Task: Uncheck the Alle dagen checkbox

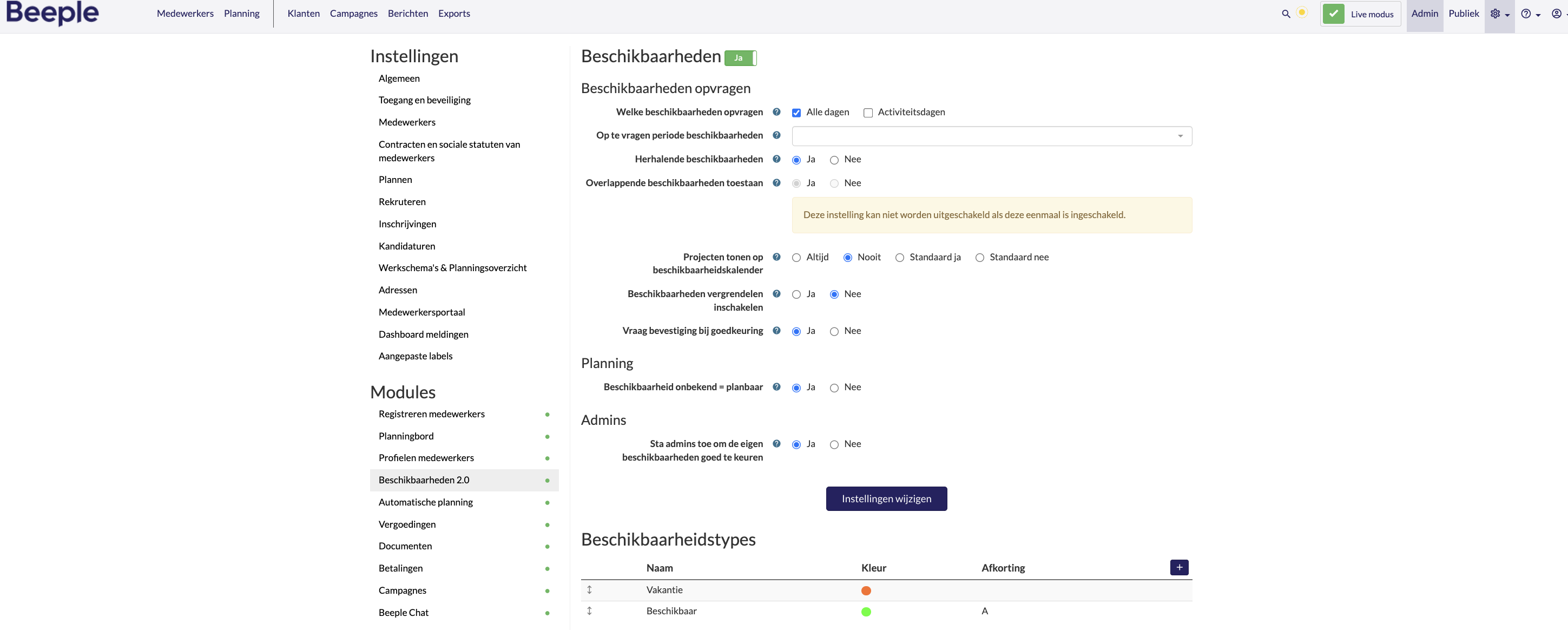Action: pyautogui.click(x=796, y=113)
